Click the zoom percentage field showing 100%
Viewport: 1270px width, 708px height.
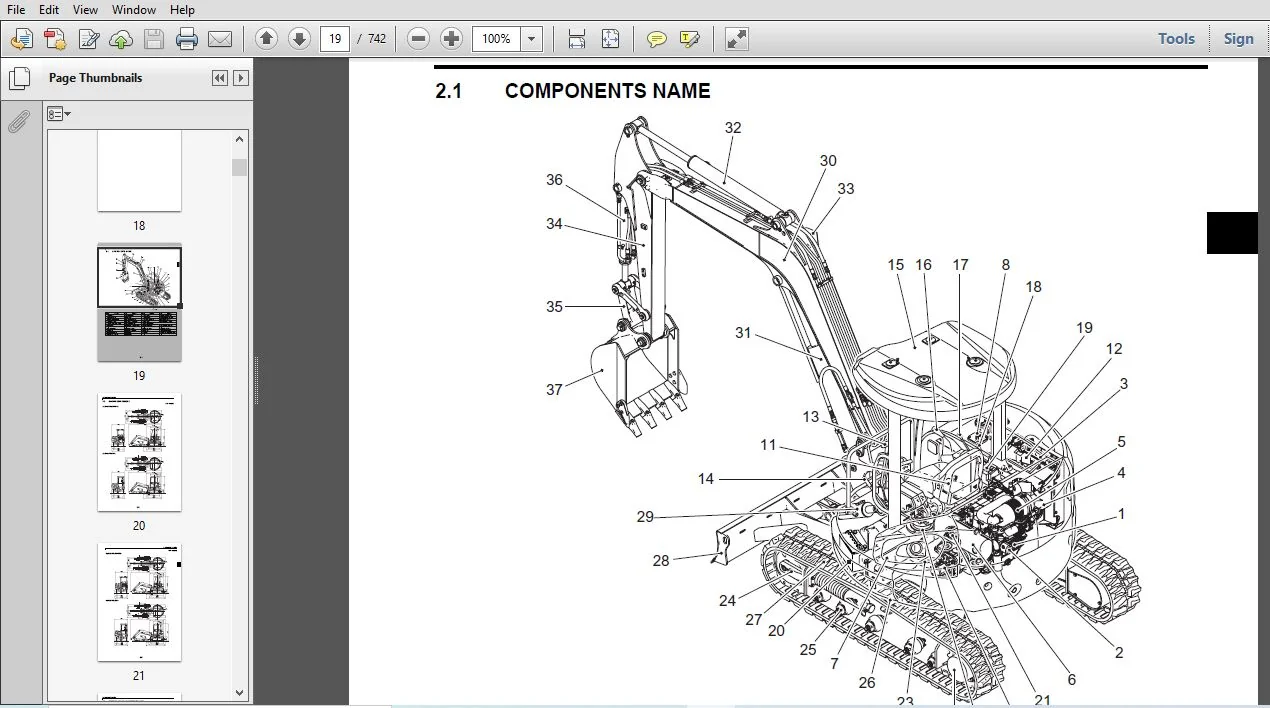tap(497, 39)
